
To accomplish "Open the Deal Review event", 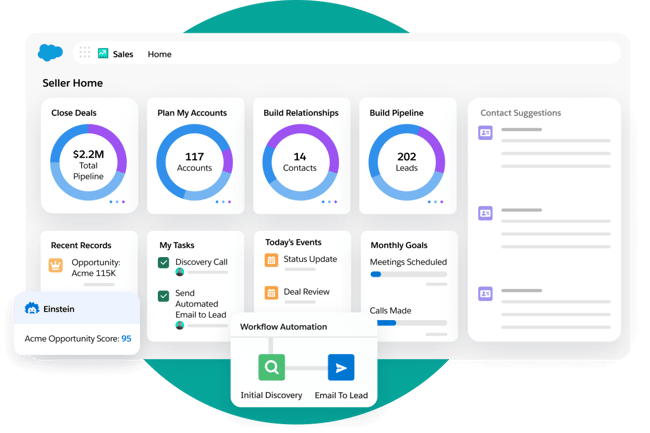I will pyautogui.click(x=306, y=292).
